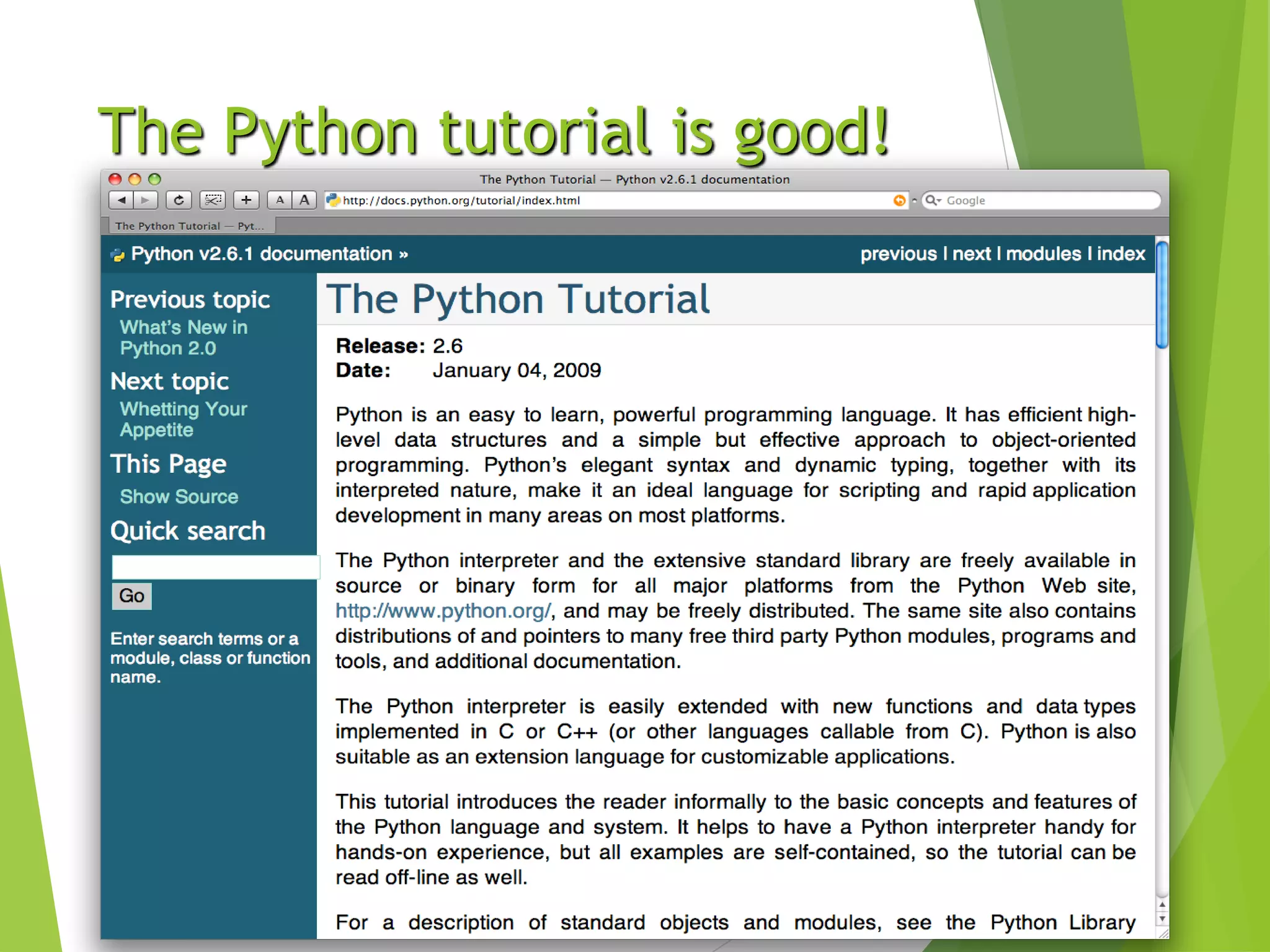Go to the previous page link

(899, 254)
